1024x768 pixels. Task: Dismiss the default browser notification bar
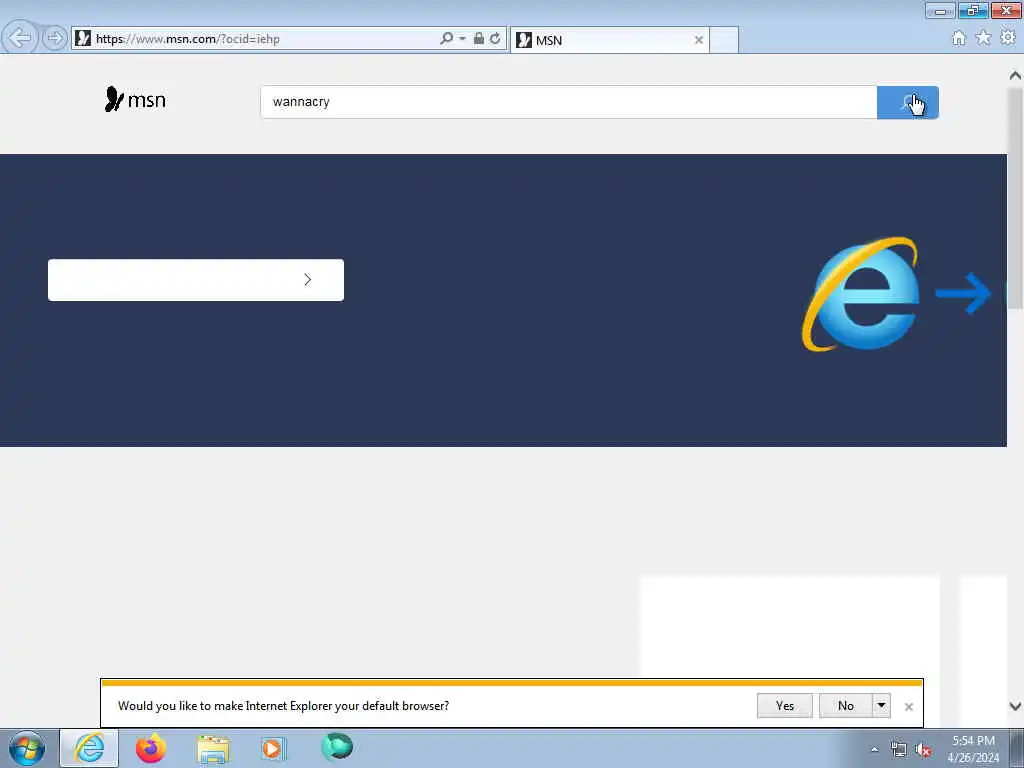[x=908, y=707]
